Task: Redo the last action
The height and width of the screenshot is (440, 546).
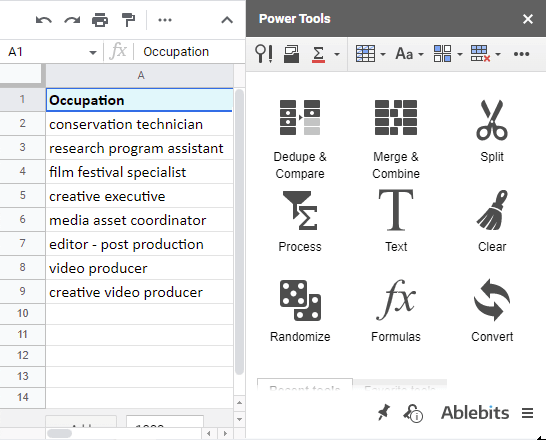Action: click(x=72, y=20)
